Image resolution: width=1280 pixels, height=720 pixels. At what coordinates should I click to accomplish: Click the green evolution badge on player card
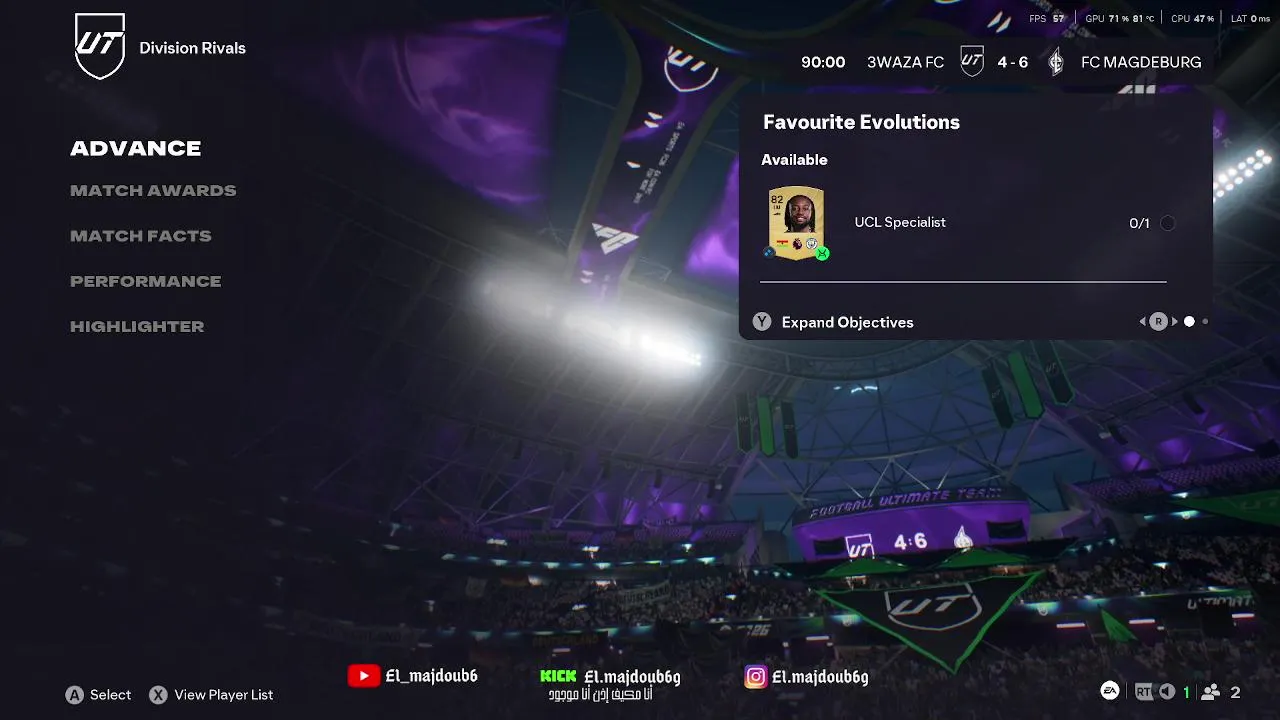[822, 254]
